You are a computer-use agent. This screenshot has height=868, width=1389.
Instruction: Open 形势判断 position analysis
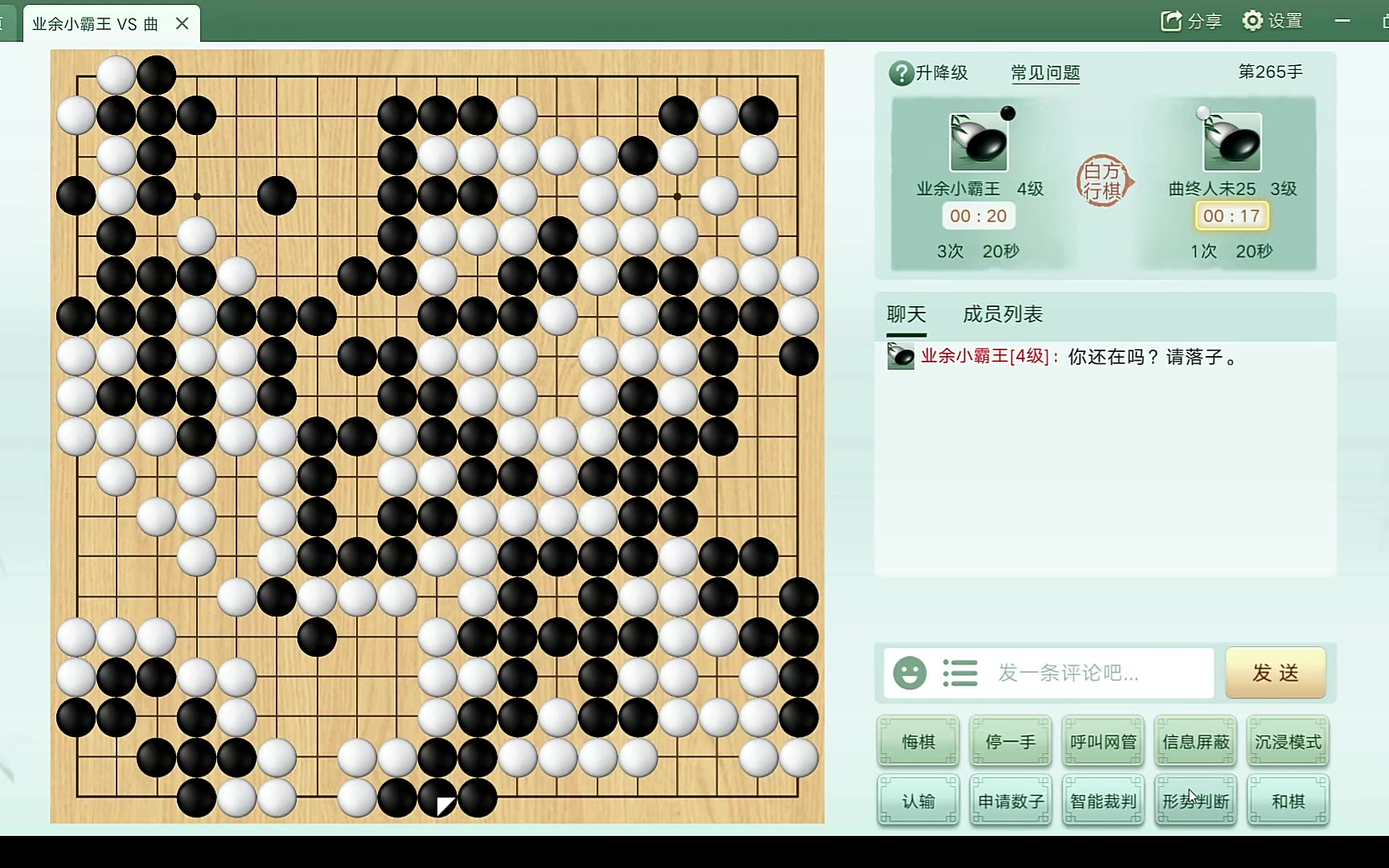pyautogui.click(x=1195, y=800)
